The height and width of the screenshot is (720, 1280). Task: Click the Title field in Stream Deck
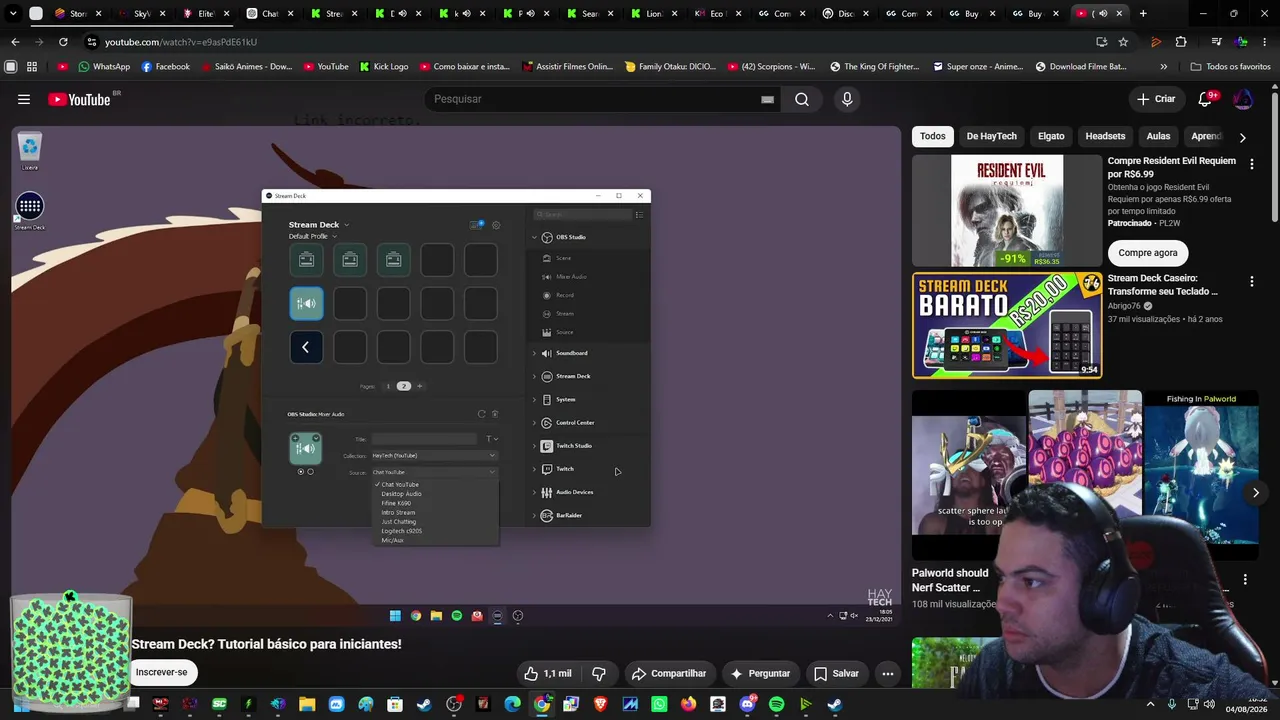(x=425, y=439)
